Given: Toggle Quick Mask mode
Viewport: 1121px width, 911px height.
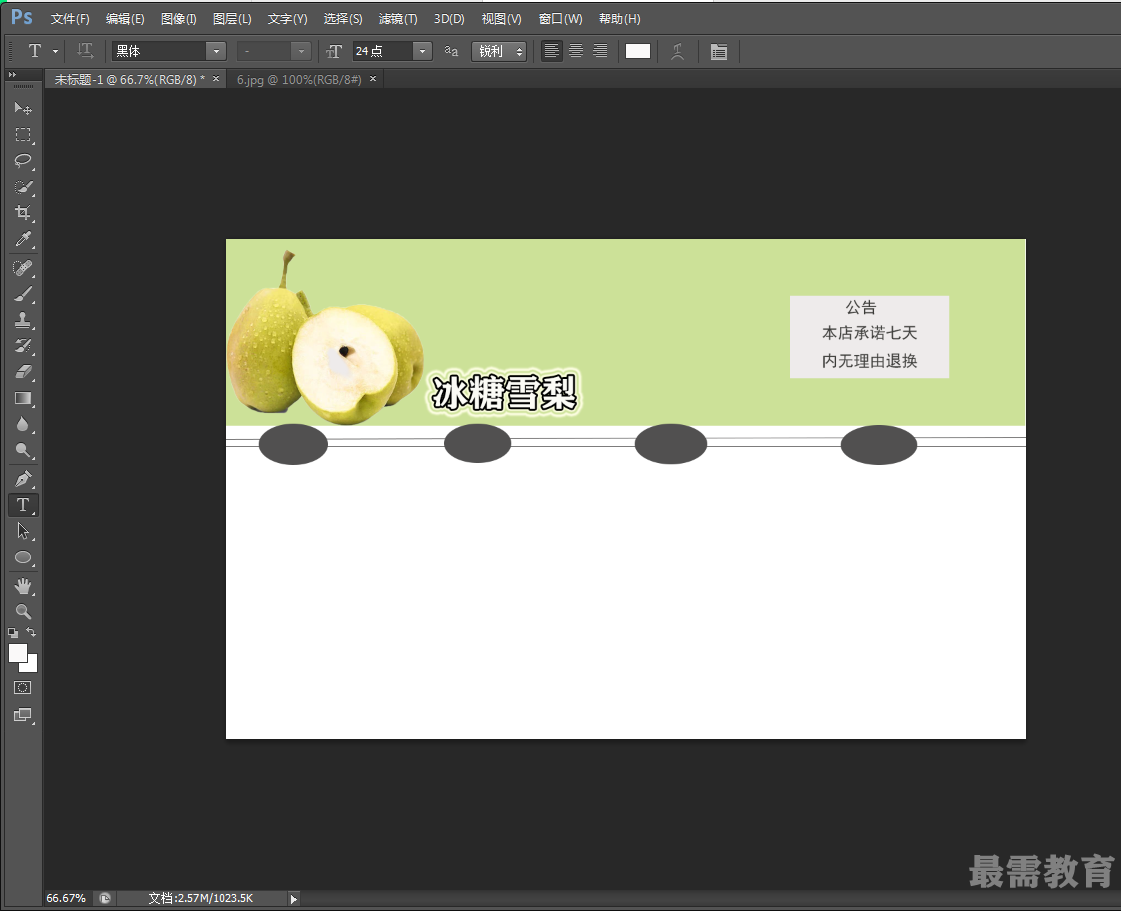Looking at the screenshot, I should [23, 688].
